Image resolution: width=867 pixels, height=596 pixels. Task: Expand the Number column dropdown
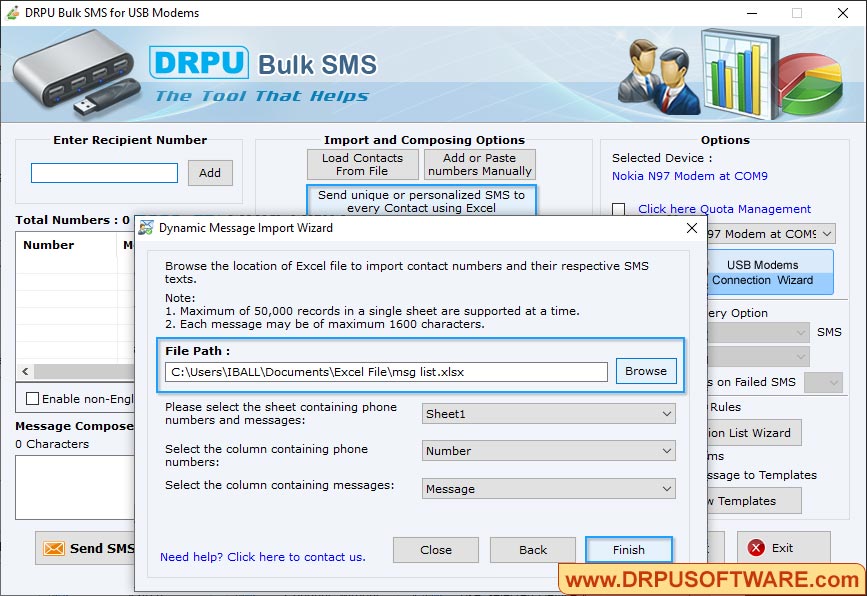click(x=549, y=451)
